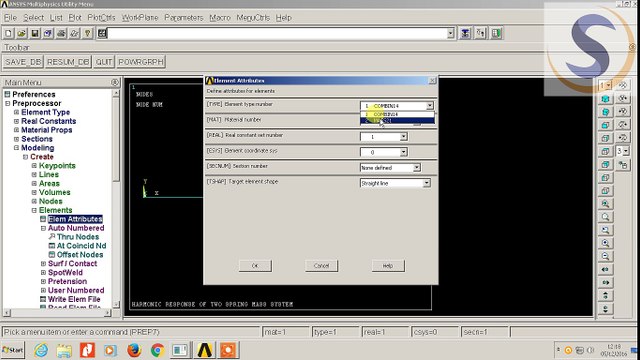The height and width of the screenshot is (360, 640).
Task: Open the Element coordinate sys dropdown
Action: click(x=404, y=152)
